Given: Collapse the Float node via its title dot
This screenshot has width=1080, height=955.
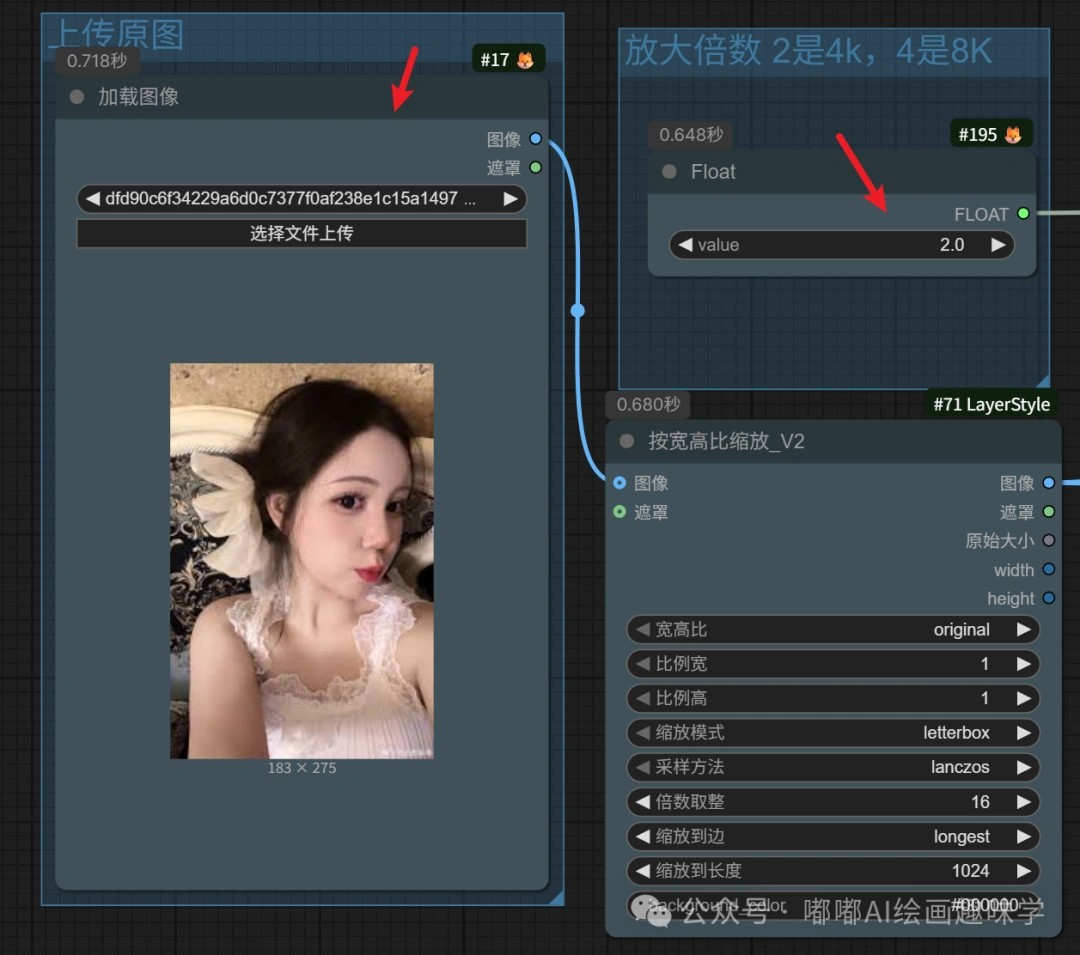Looking at the screenshot, I should (667, 172).
